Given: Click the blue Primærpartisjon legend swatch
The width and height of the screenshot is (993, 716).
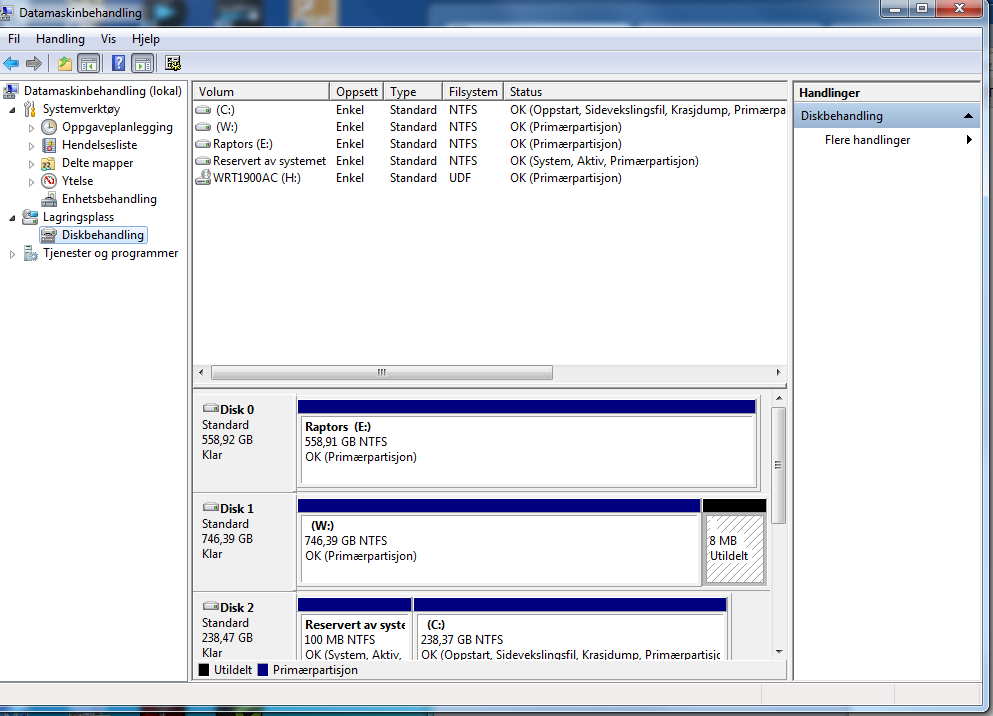Looking at the screenshot, I should pyautogui.click(x=263, y=670).
